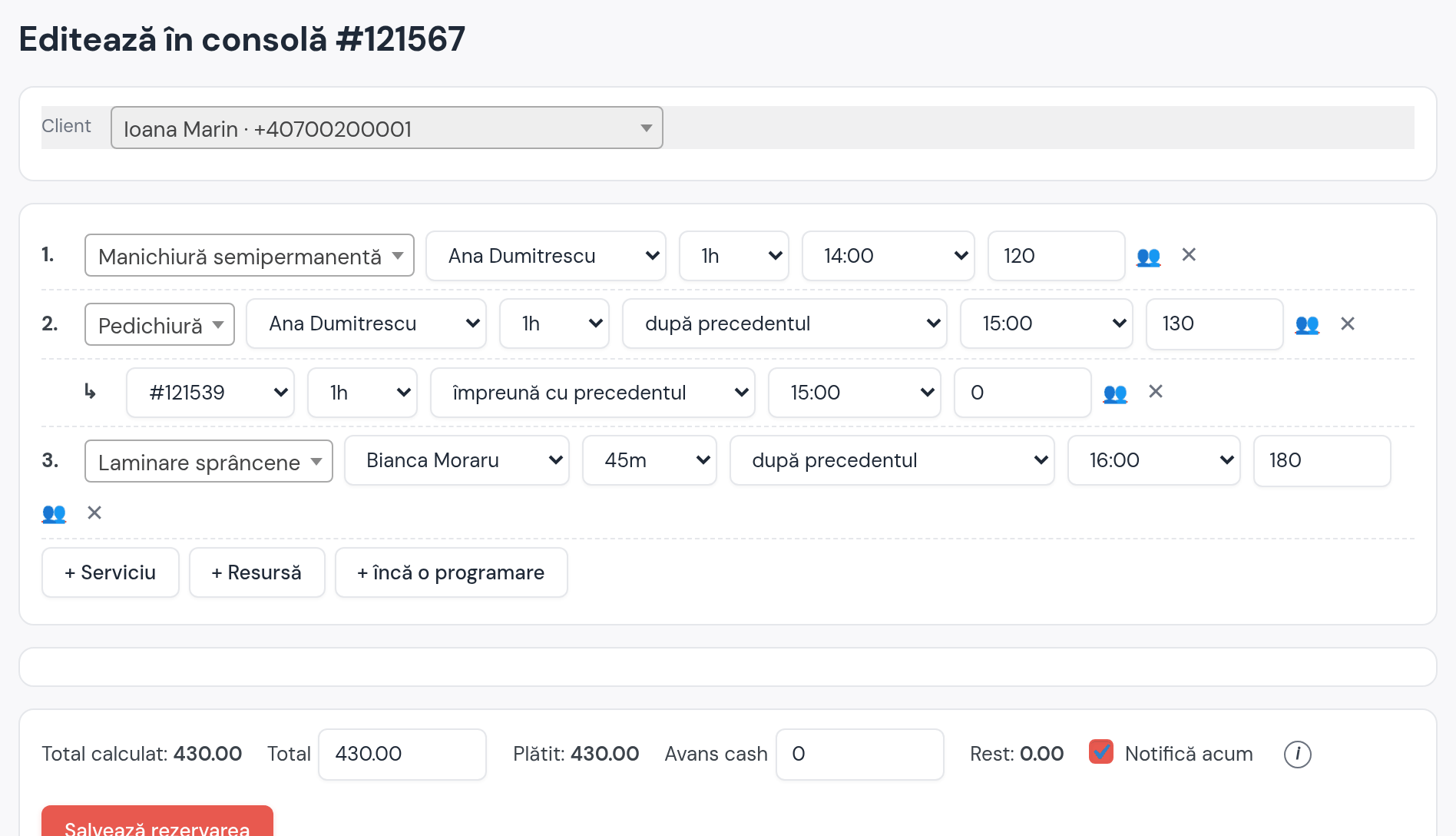
Task: Open the 1h duration dropdown on Pedichiură row
Action: tap(554, 323)
